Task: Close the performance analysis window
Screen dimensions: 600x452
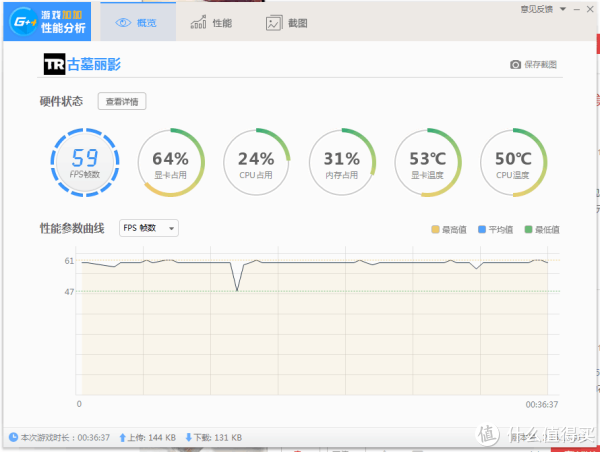Action: (x=590, y=9)
